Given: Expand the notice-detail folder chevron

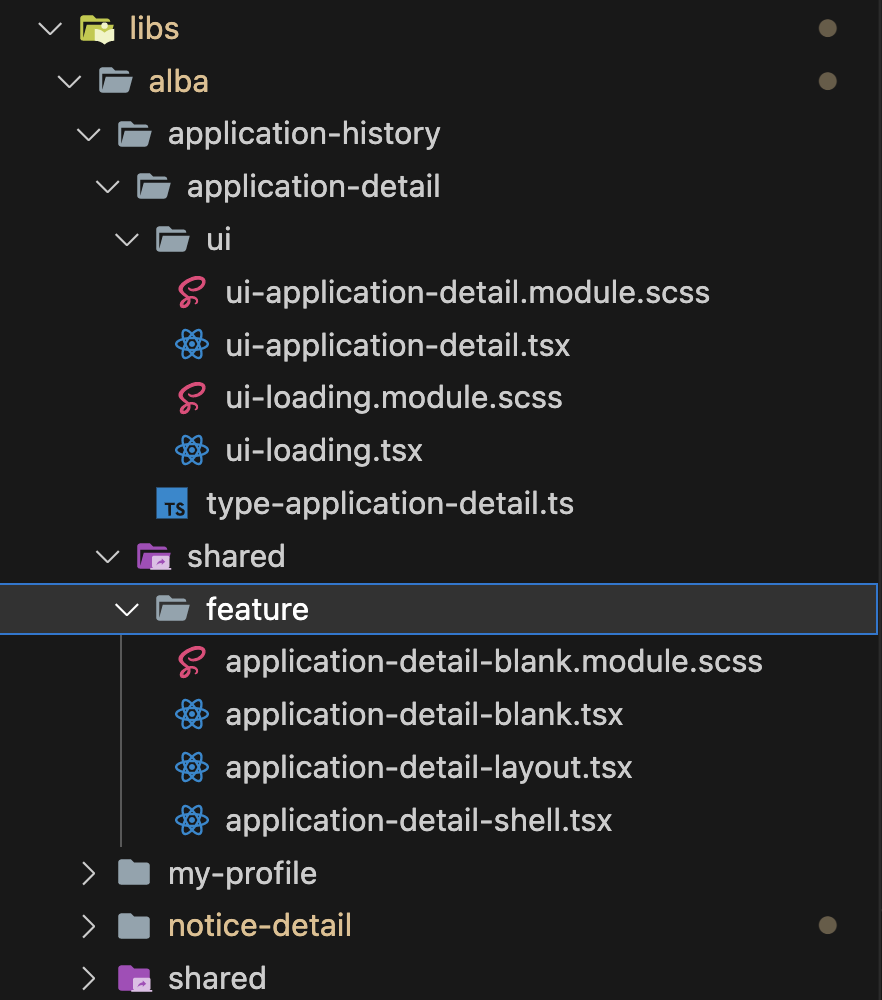Looking at the screenshot, I should (88, 926).
